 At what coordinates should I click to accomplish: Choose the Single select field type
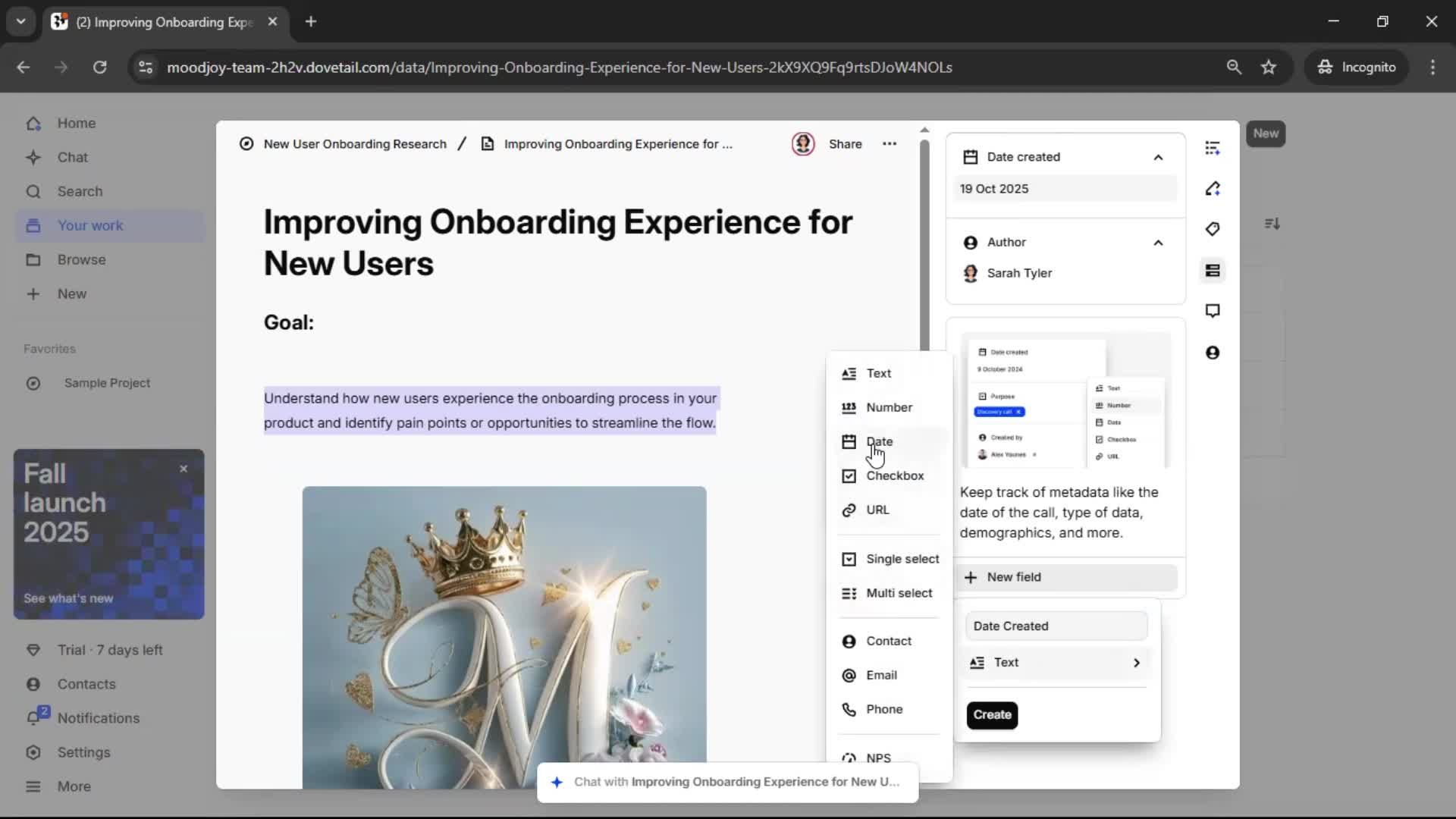(902, 559)
